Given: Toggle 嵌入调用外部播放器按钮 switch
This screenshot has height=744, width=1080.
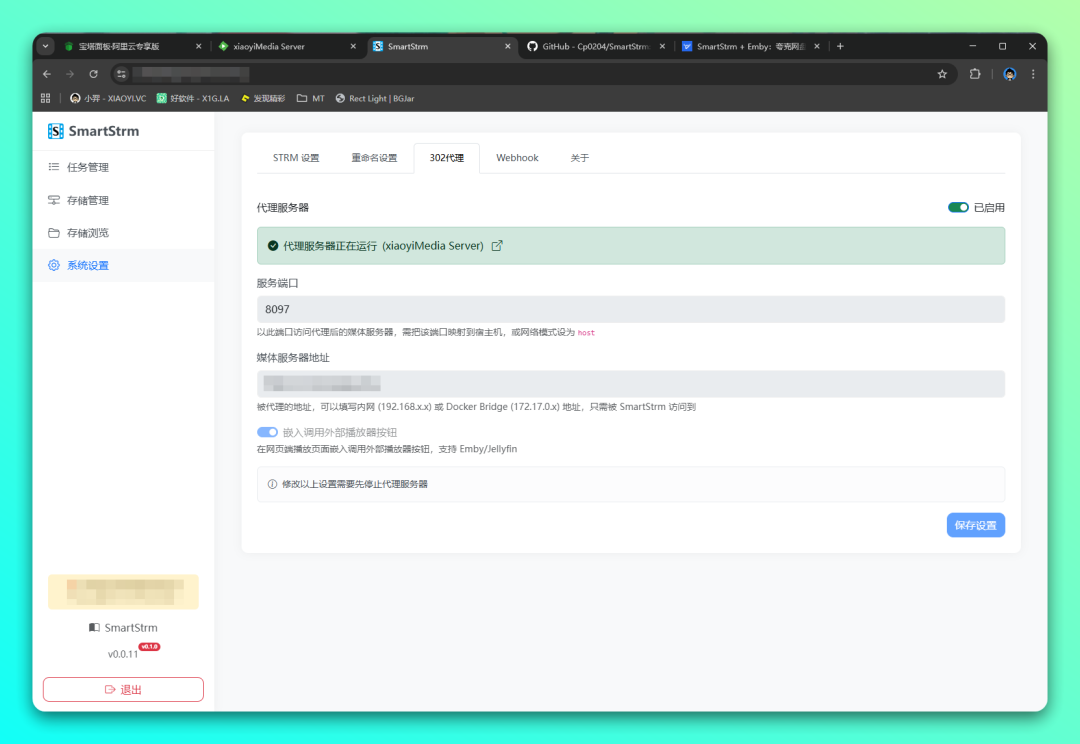Looking at the screenshot, I should click(x=267, y=432).
